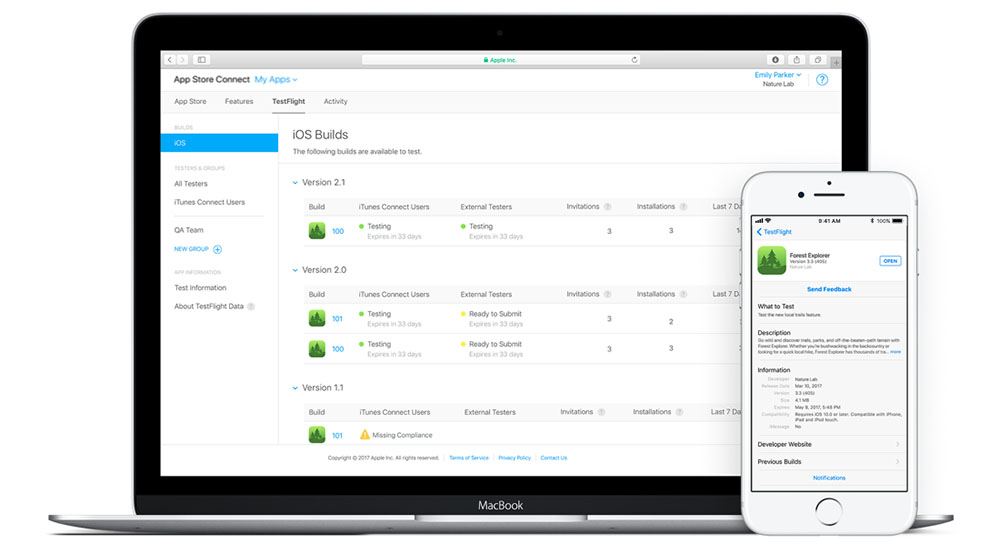This screenshot has height=554, width=1000.
Task: Open Developer Website row on iPhone
Action: pyautogui.click(x=828, y=444)
